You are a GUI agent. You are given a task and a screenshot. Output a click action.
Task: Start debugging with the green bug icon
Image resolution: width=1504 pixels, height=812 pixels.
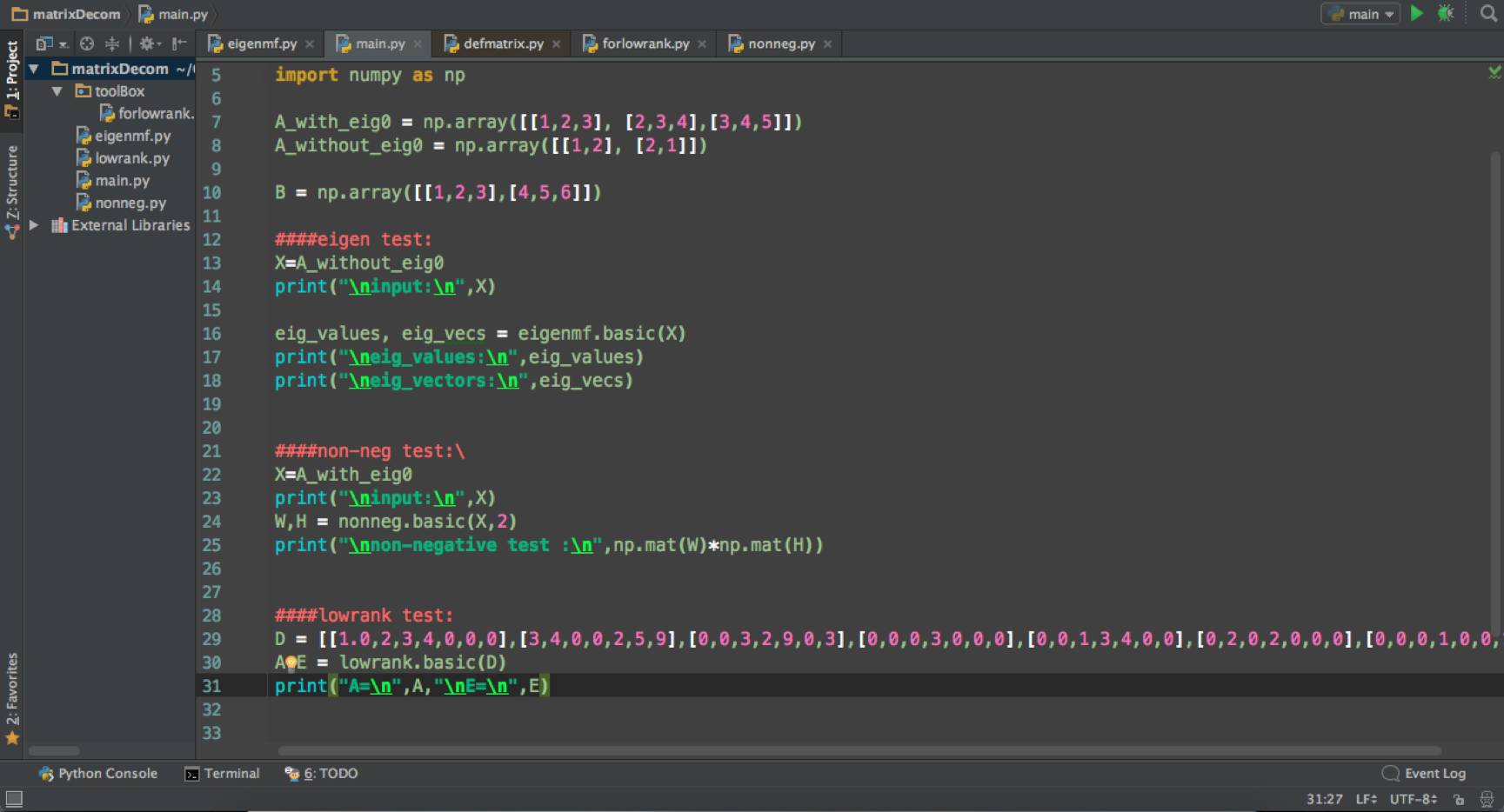[1446, 13]
